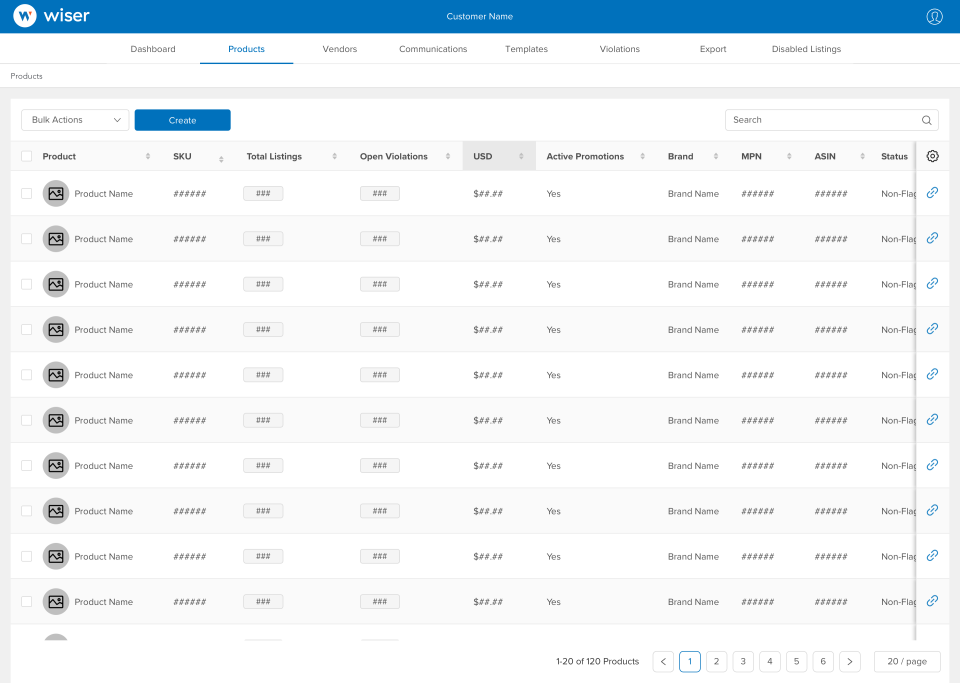The height and width of the screenshot is (683, 960).
Task: Click the link icon on the last visible row
Action: [x=932, y=601]
